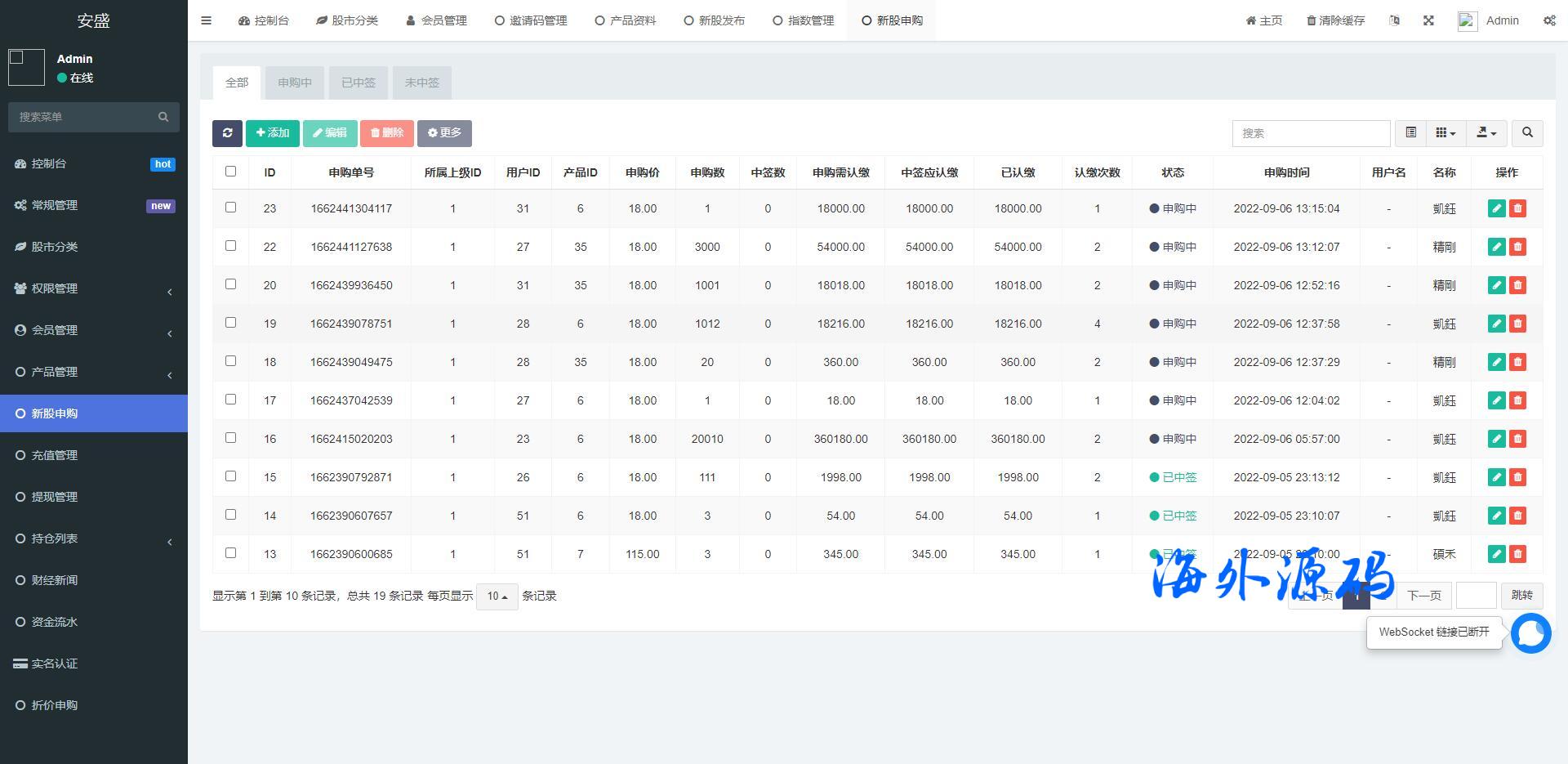Click the table 搜索 input field

coord(1310,133)
